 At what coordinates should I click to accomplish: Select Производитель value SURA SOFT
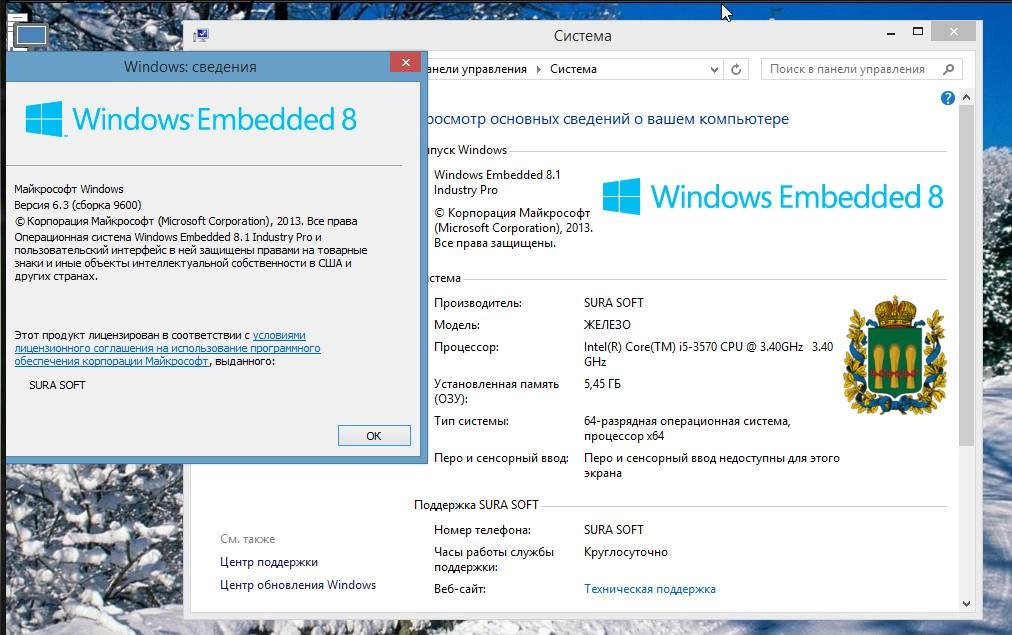click(614, 303)
